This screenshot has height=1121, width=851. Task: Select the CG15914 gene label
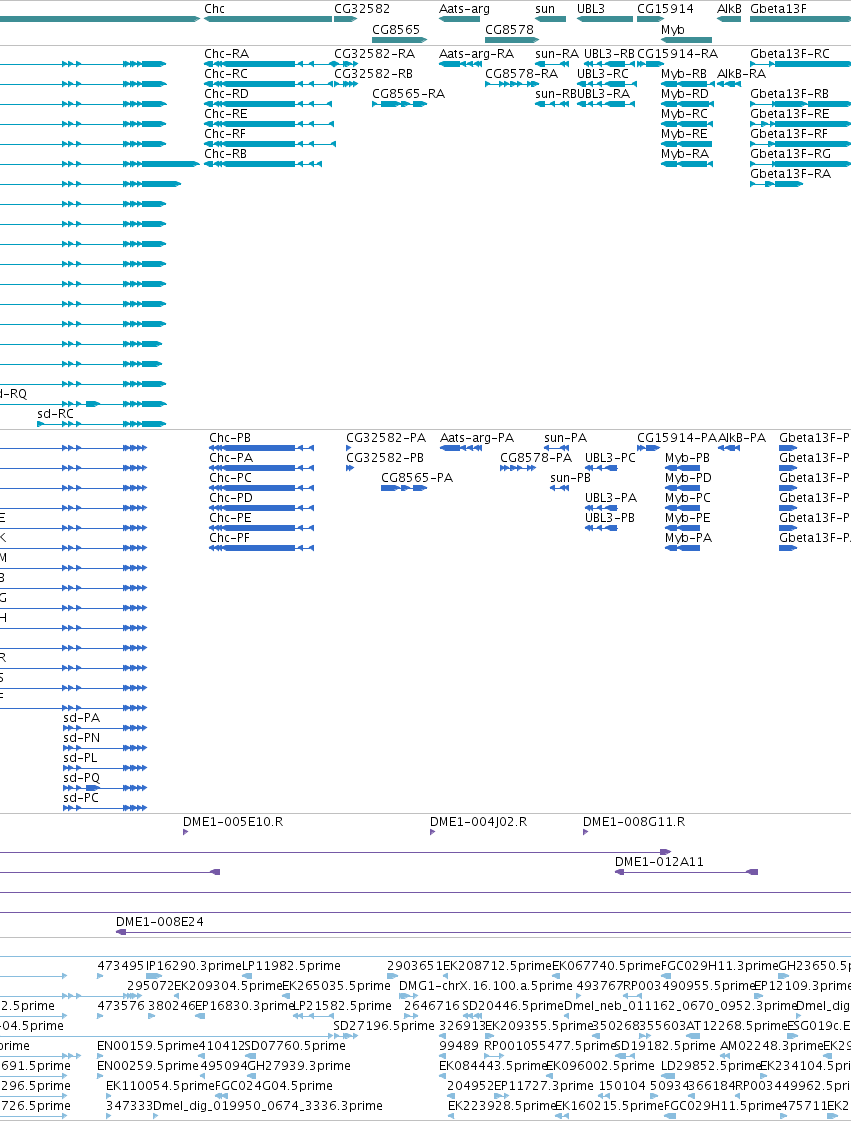665,9
